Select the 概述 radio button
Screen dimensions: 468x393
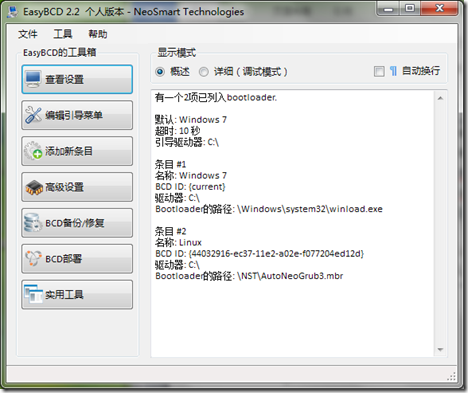tap(160, 72)
